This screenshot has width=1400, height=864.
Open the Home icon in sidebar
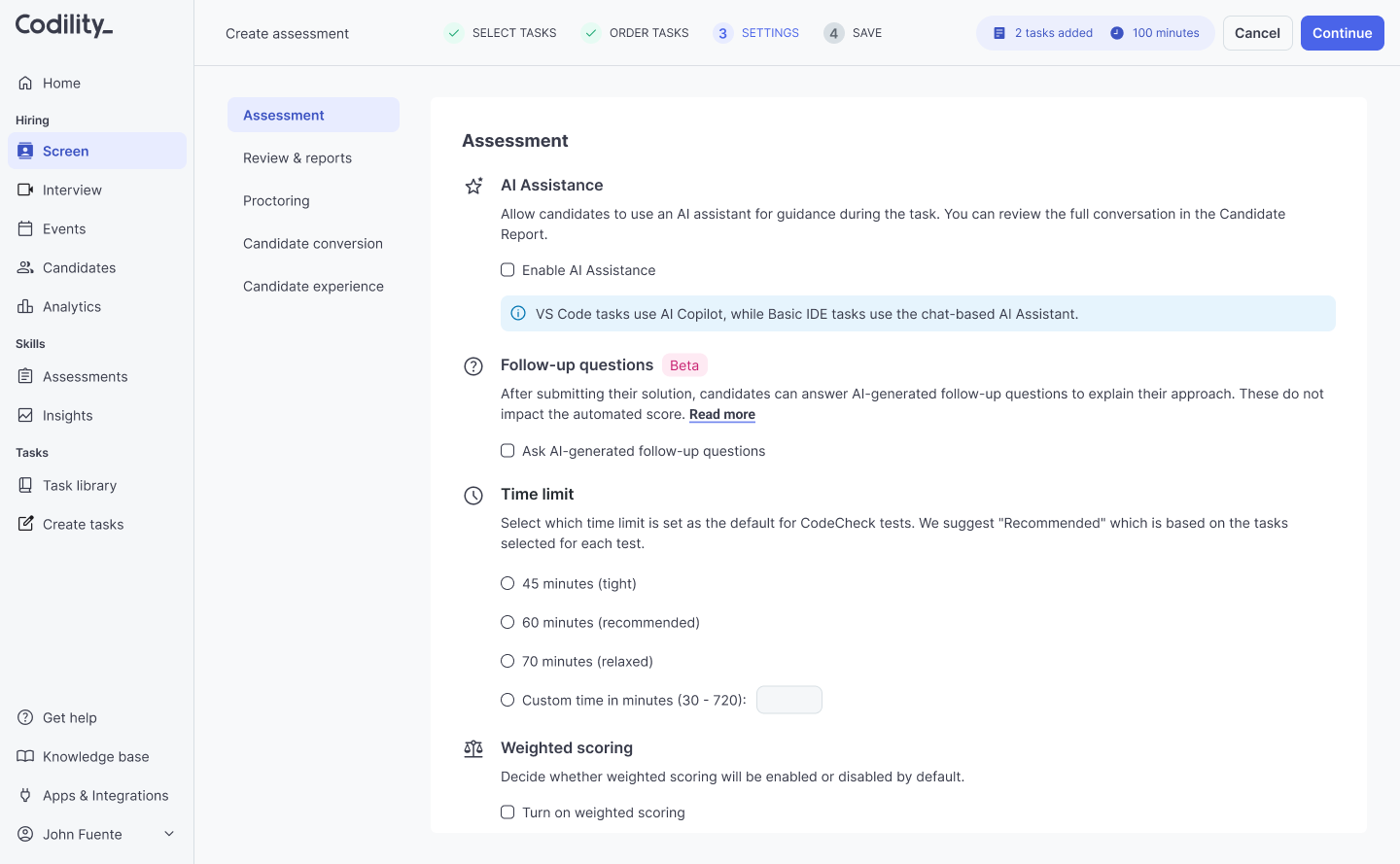[x=26, y=83]
